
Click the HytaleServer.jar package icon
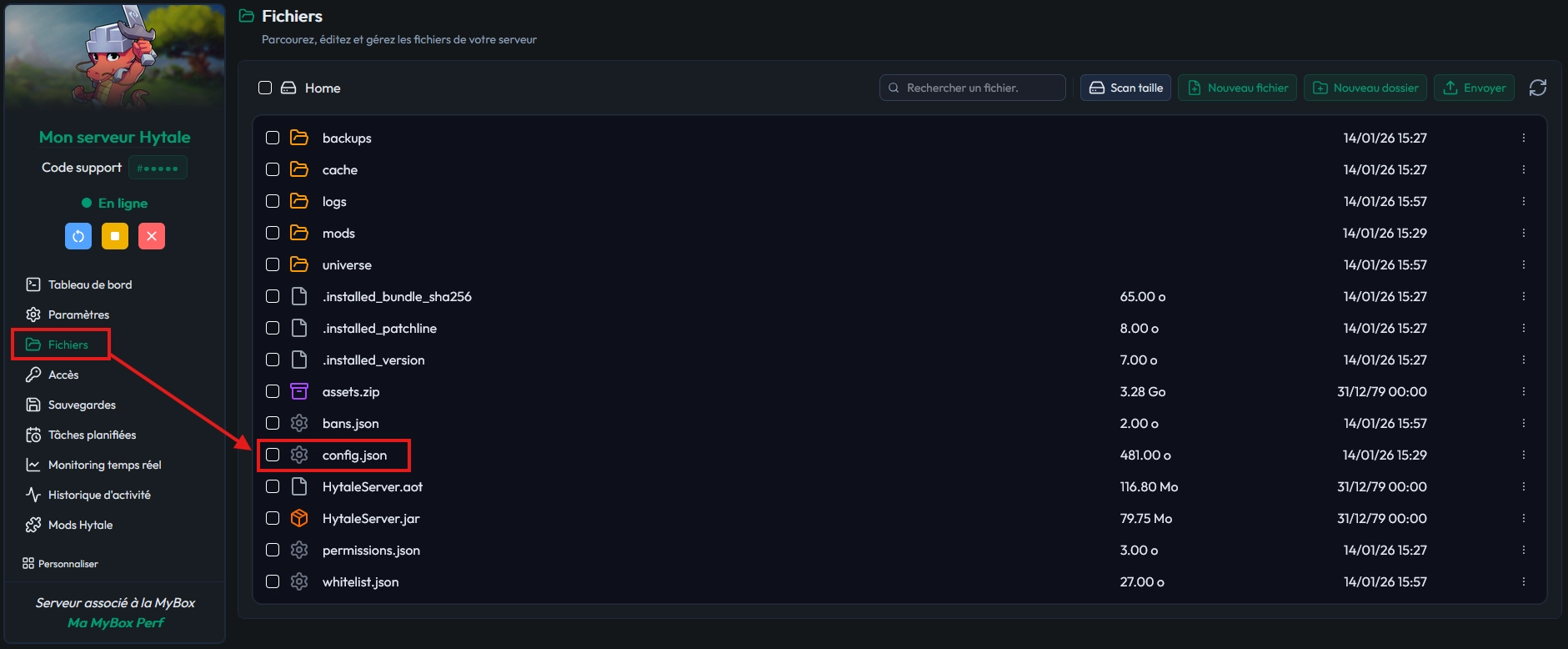(x=299, y=518)
